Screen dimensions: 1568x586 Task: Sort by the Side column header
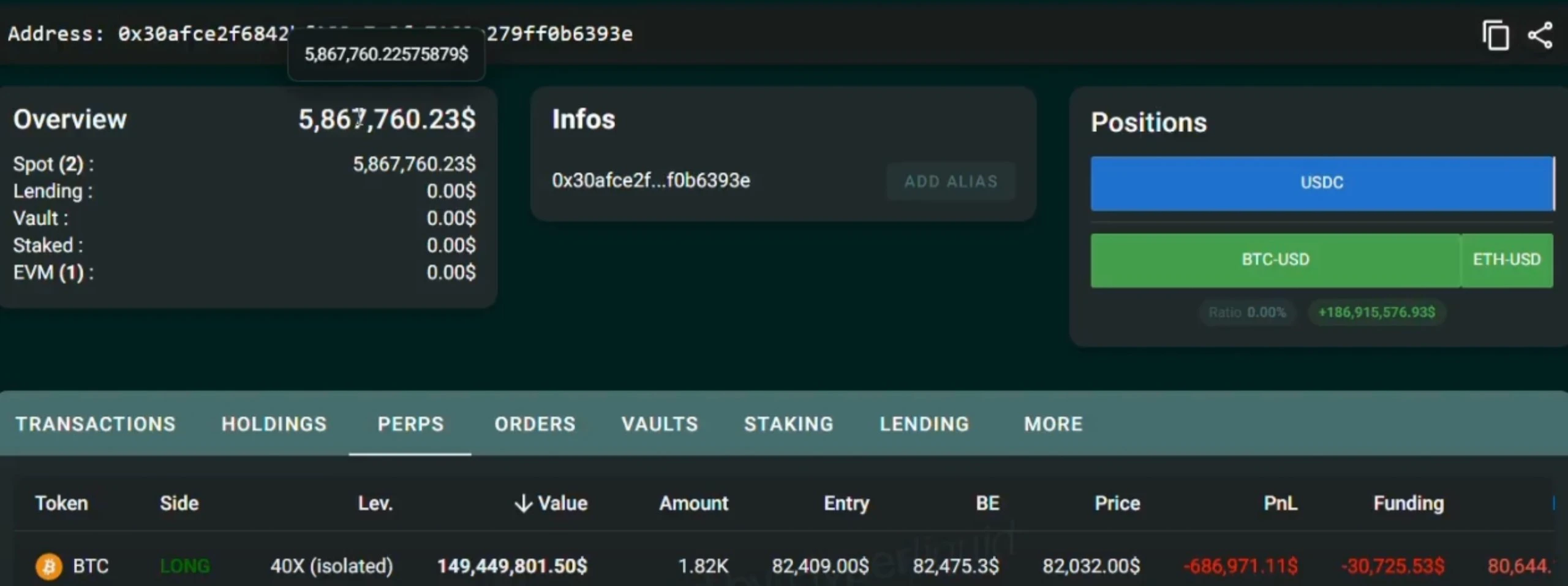179,503
